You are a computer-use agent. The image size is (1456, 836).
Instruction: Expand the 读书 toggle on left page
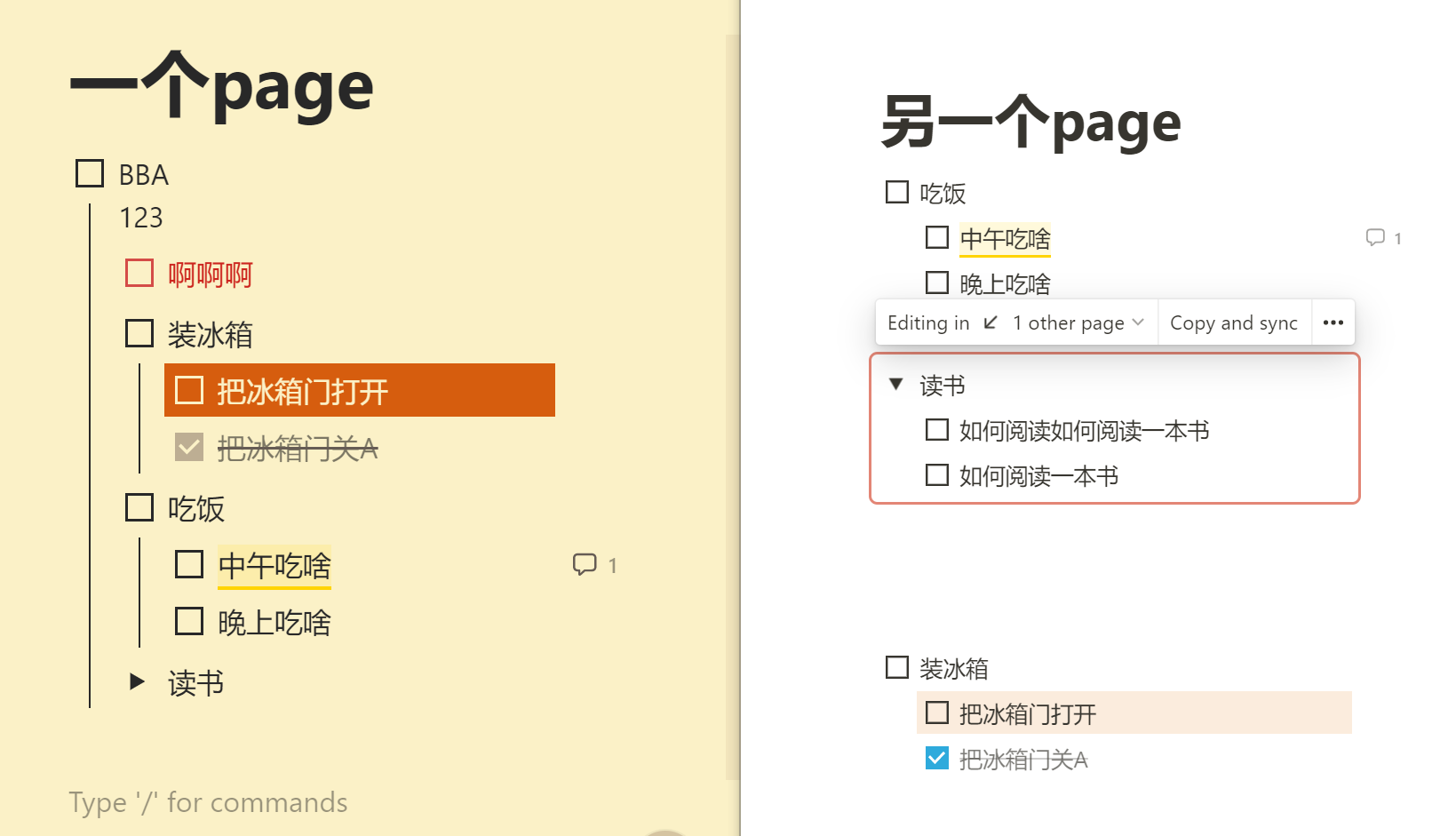[x=137, y=681]
